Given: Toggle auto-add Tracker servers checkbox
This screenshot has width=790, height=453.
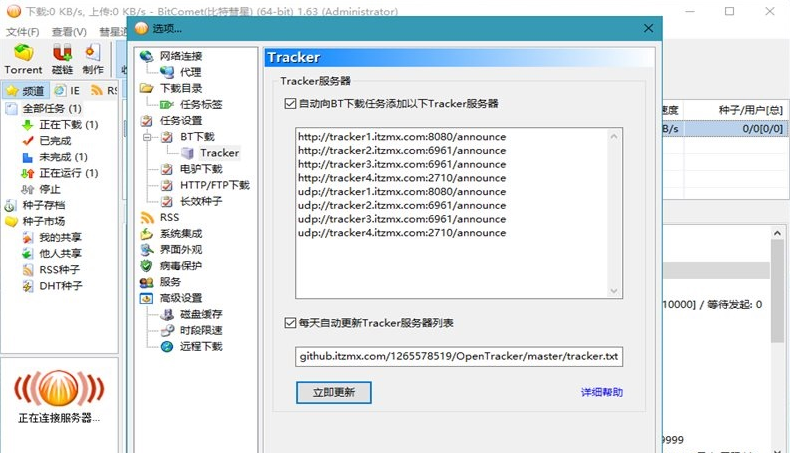Looking at the screenshot, I should click(290, 104).
